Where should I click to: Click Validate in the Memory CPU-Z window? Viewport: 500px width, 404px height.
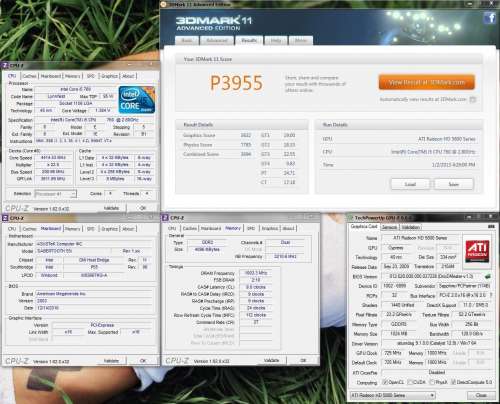(271, 360)
